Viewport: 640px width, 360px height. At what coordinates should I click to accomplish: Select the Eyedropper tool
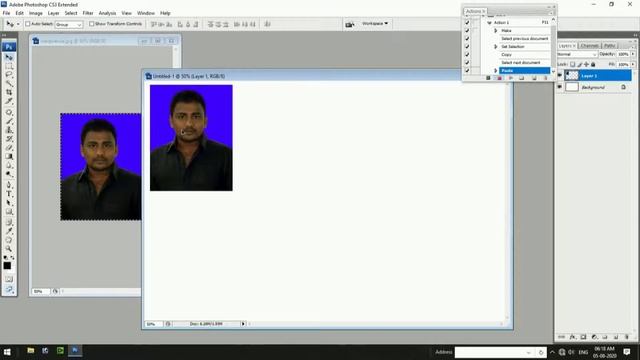point(9,231)
